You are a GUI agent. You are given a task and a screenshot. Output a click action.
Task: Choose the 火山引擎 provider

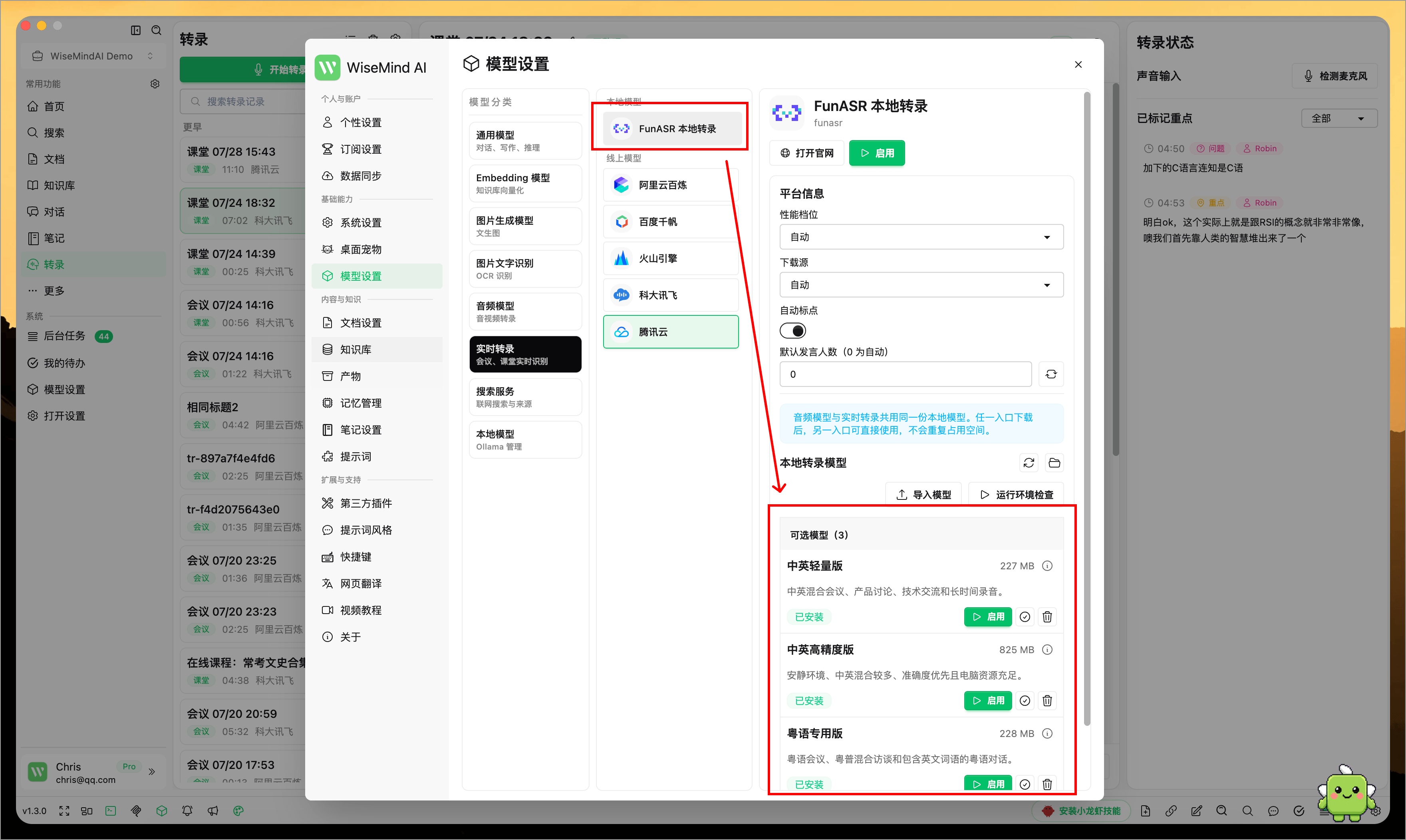tap(670, 259)
